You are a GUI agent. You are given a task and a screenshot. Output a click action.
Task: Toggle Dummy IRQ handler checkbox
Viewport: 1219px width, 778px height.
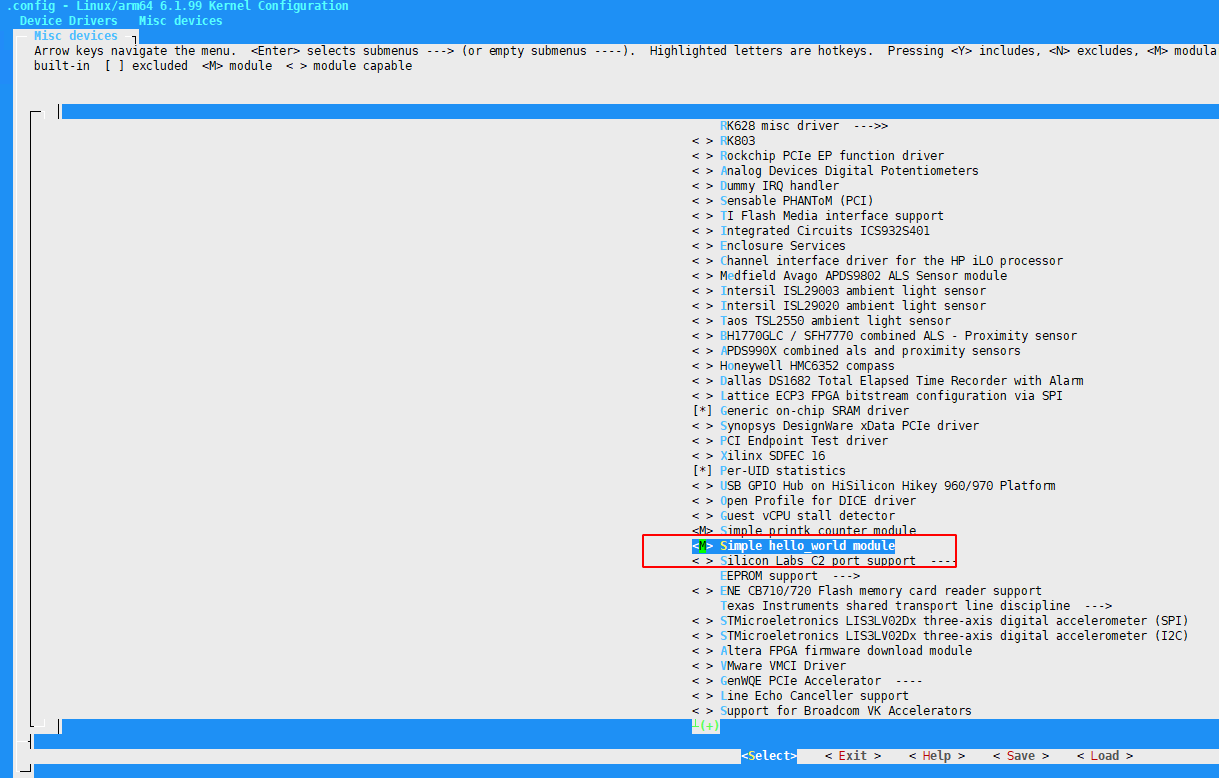pyautogui.click(x=702, y=186)
